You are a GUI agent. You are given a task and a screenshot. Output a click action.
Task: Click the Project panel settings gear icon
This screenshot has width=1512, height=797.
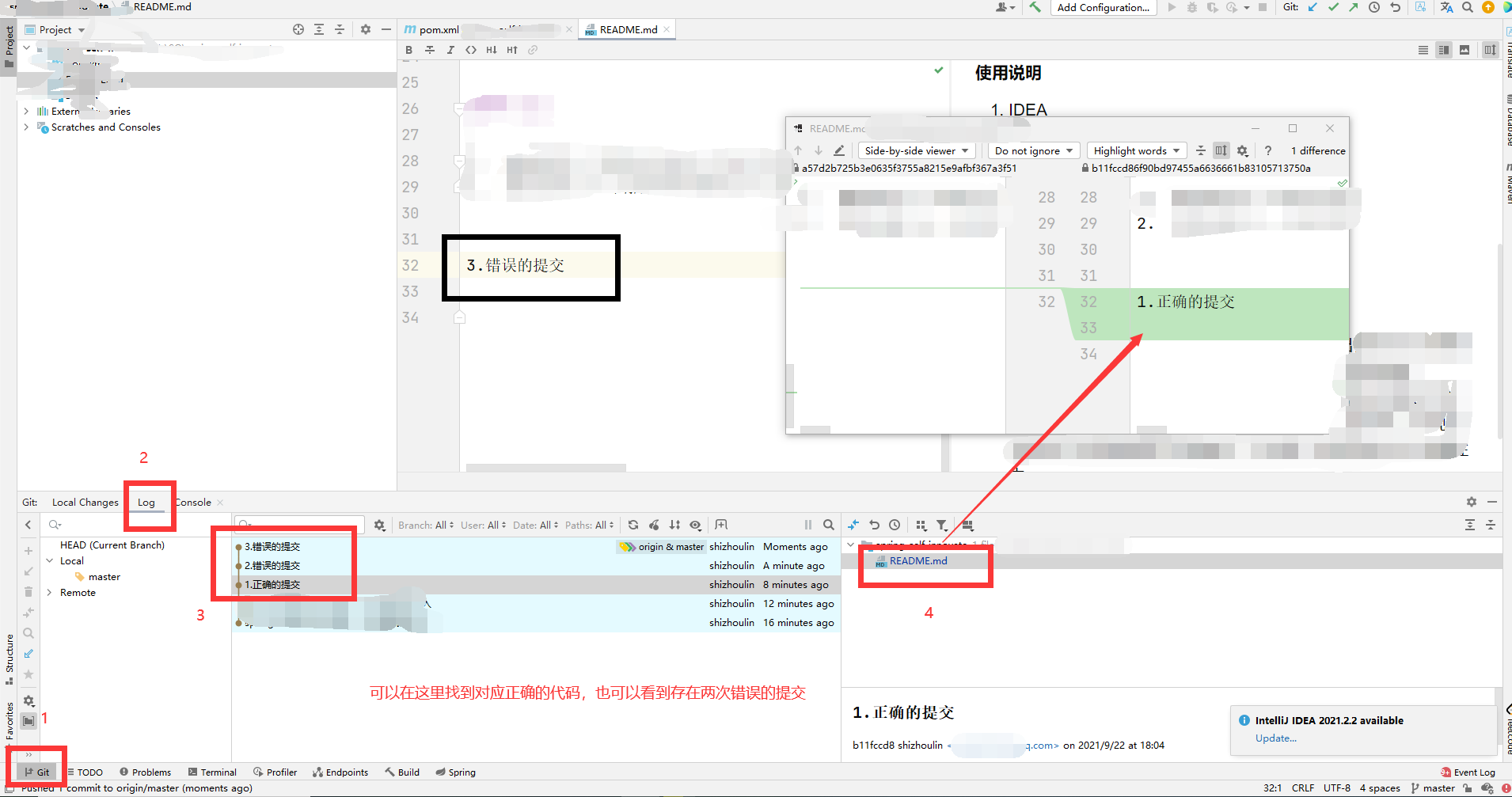(x=366, y=29)
